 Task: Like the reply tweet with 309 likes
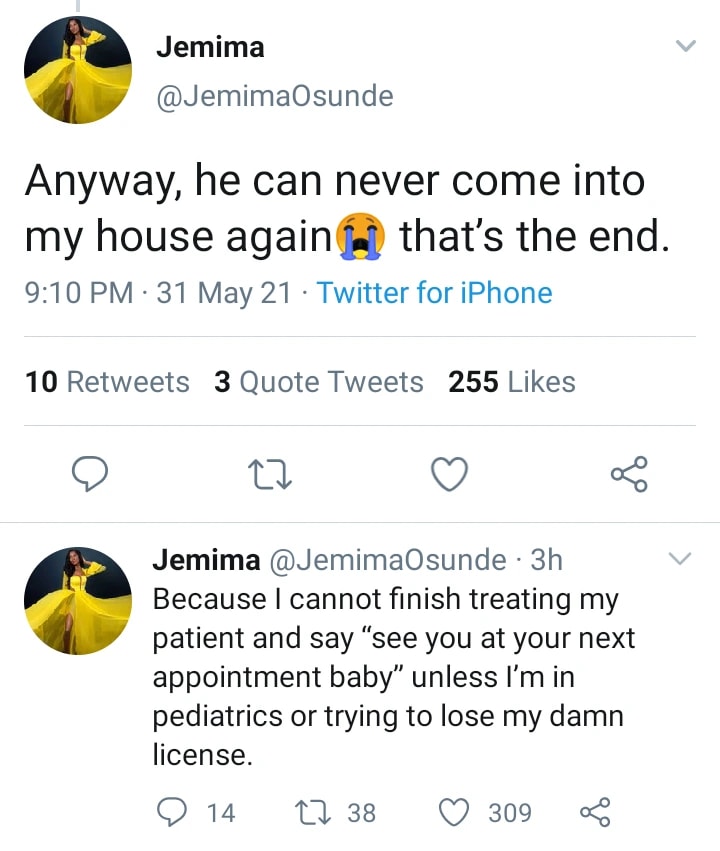click(454, 812)
